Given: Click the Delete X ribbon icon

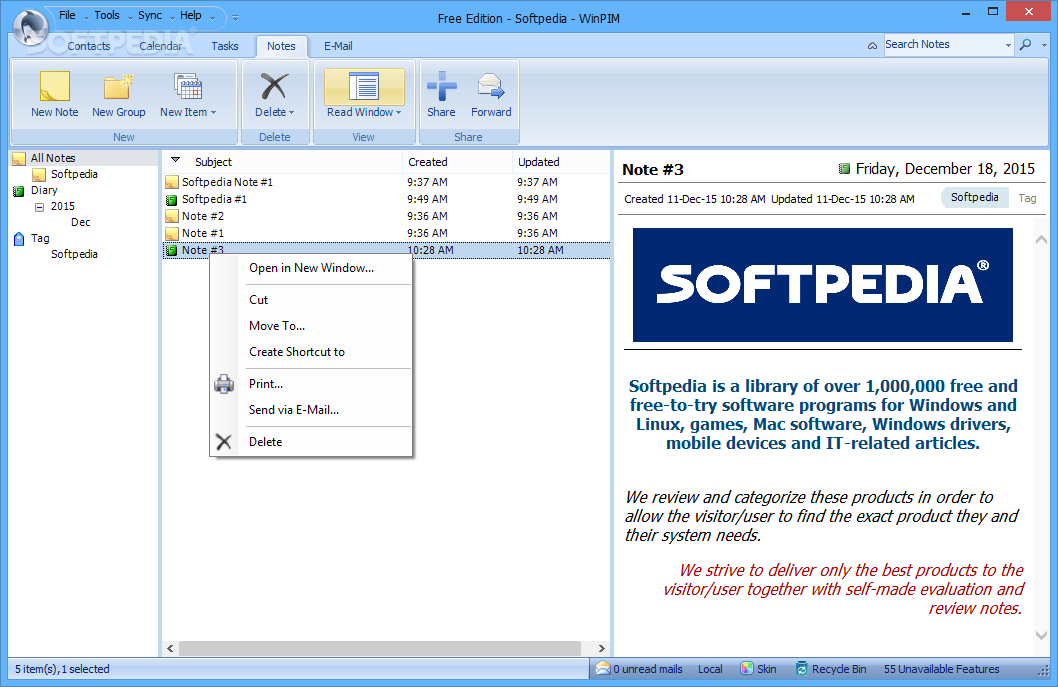Looking at the screenshot, I should [x=275, y=86].
